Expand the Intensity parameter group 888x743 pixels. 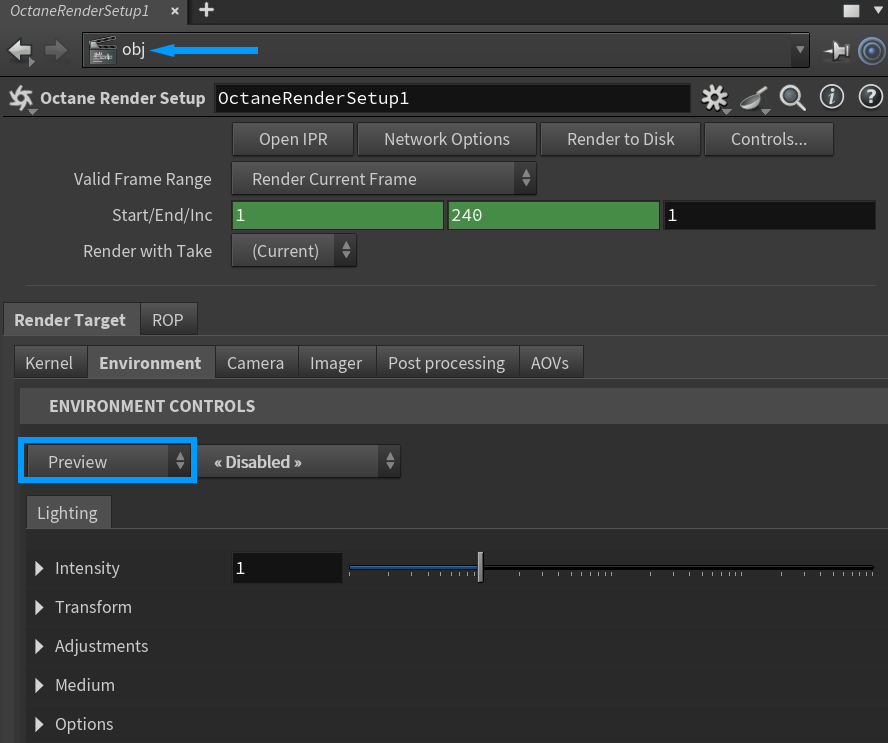40,568
